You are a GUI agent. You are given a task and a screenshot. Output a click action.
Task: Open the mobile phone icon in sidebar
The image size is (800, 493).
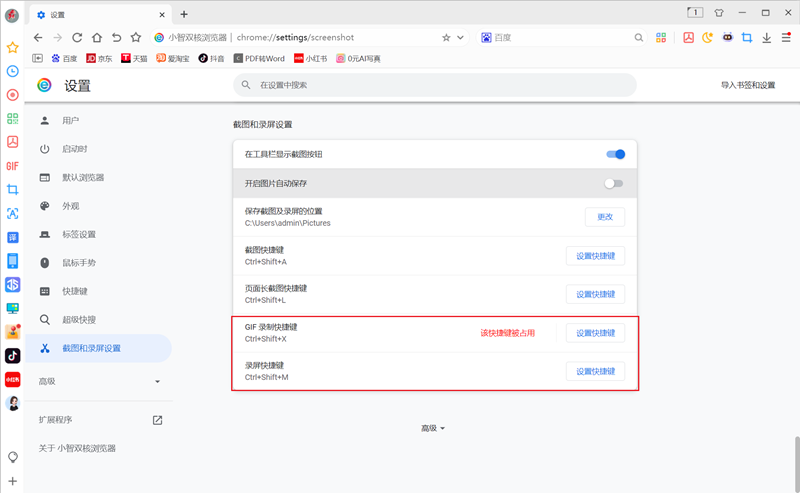tap(12, 261)
